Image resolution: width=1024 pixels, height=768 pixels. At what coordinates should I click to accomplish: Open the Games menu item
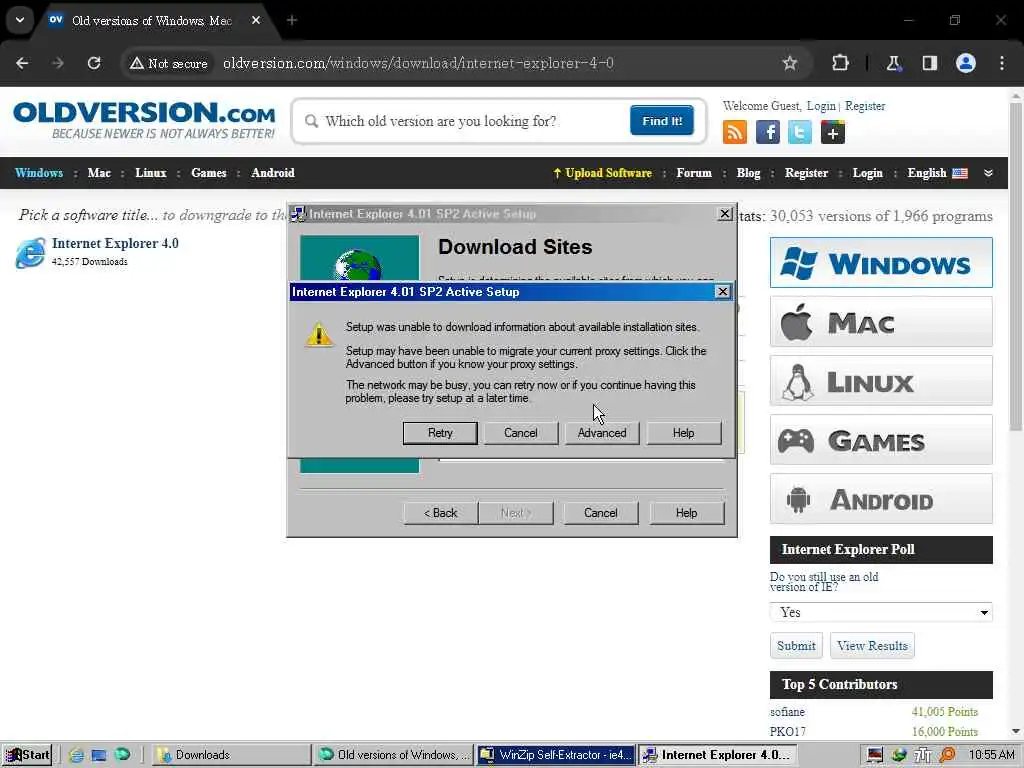click(208, 173)
